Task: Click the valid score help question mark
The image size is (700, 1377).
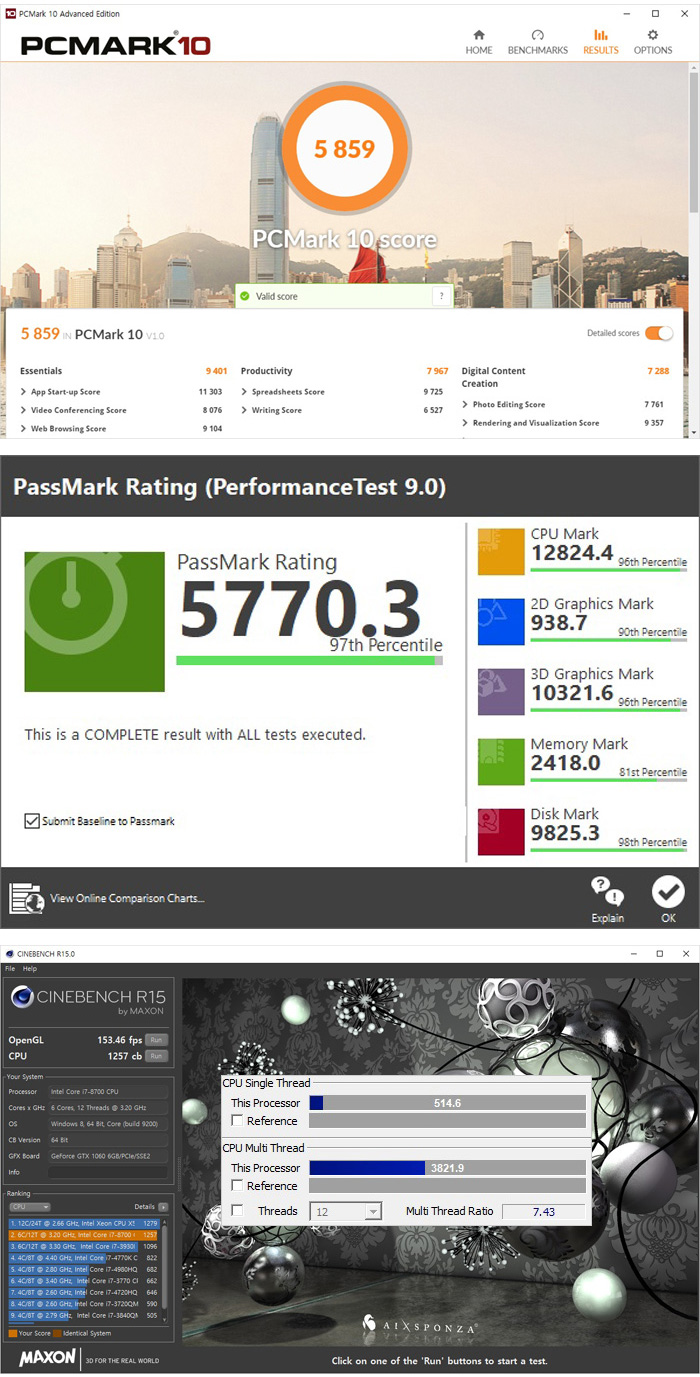Action: (441, 296)
